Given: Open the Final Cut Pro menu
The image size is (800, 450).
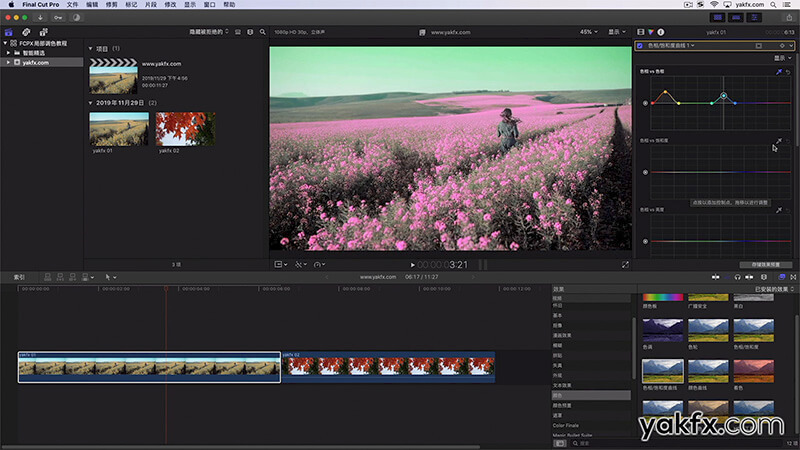Looking at the screenshot, I should click(41, 5).
